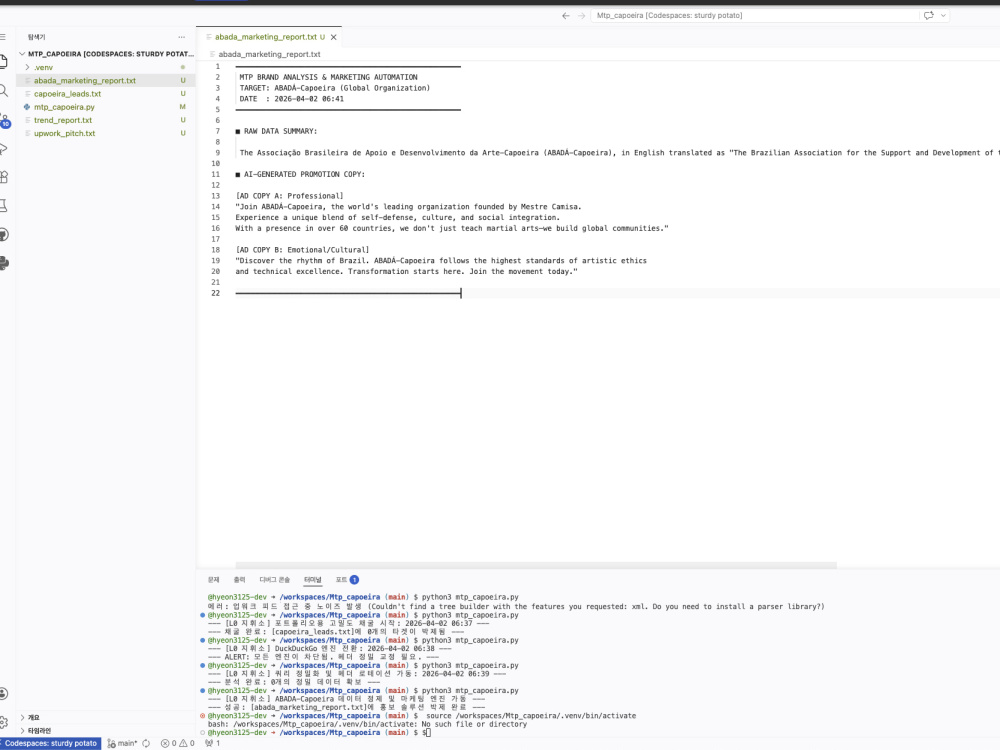Show warnings count in status bar

[187, 743]
